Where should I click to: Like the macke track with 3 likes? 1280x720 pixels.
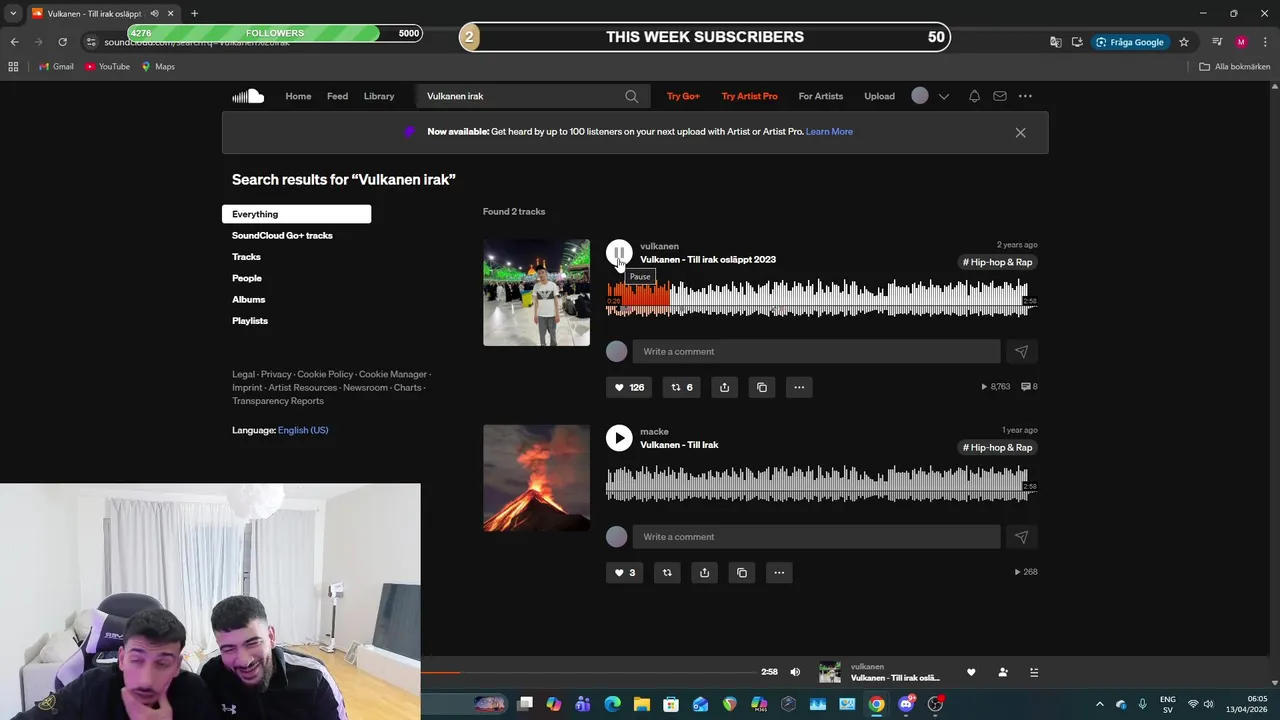click(625, 573)
